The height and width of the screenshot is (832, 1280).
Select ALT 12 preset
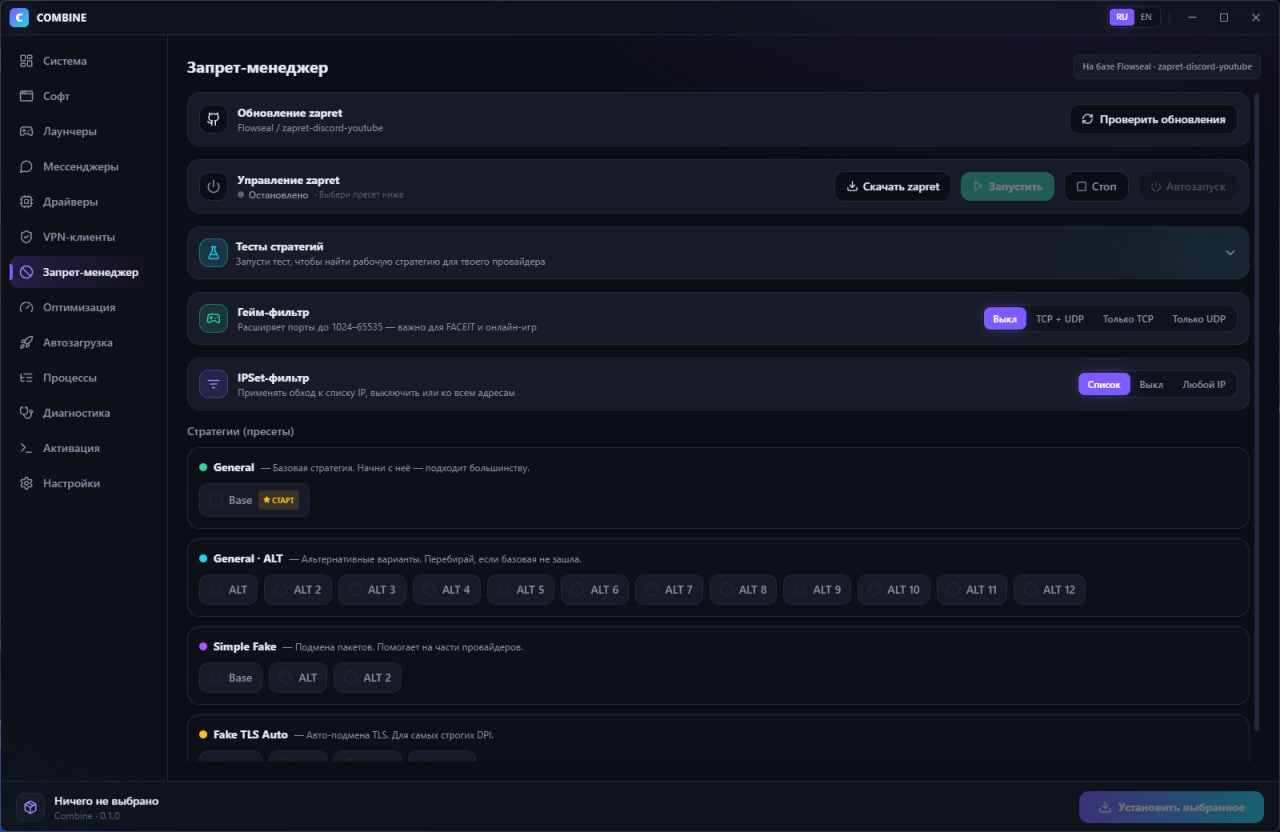pyautogui.click(x=1049, y=590)
